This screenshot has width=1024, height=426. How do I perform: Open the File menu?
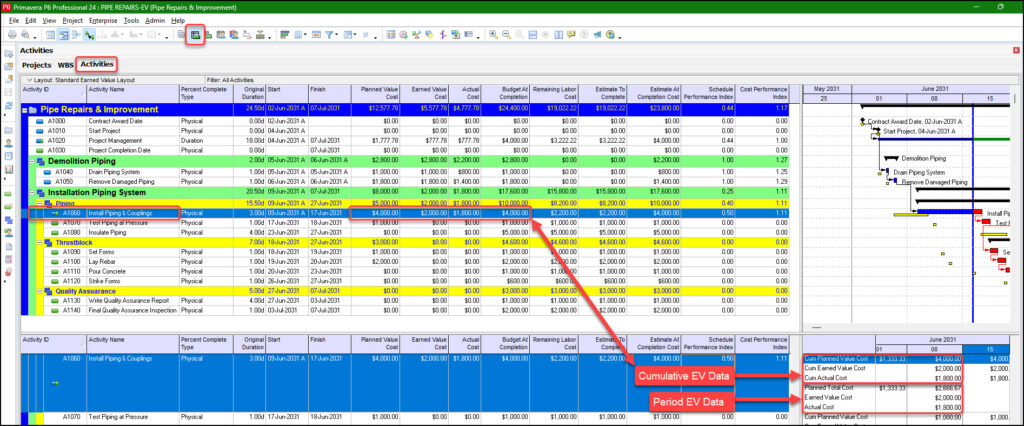(x=14, y=21)
